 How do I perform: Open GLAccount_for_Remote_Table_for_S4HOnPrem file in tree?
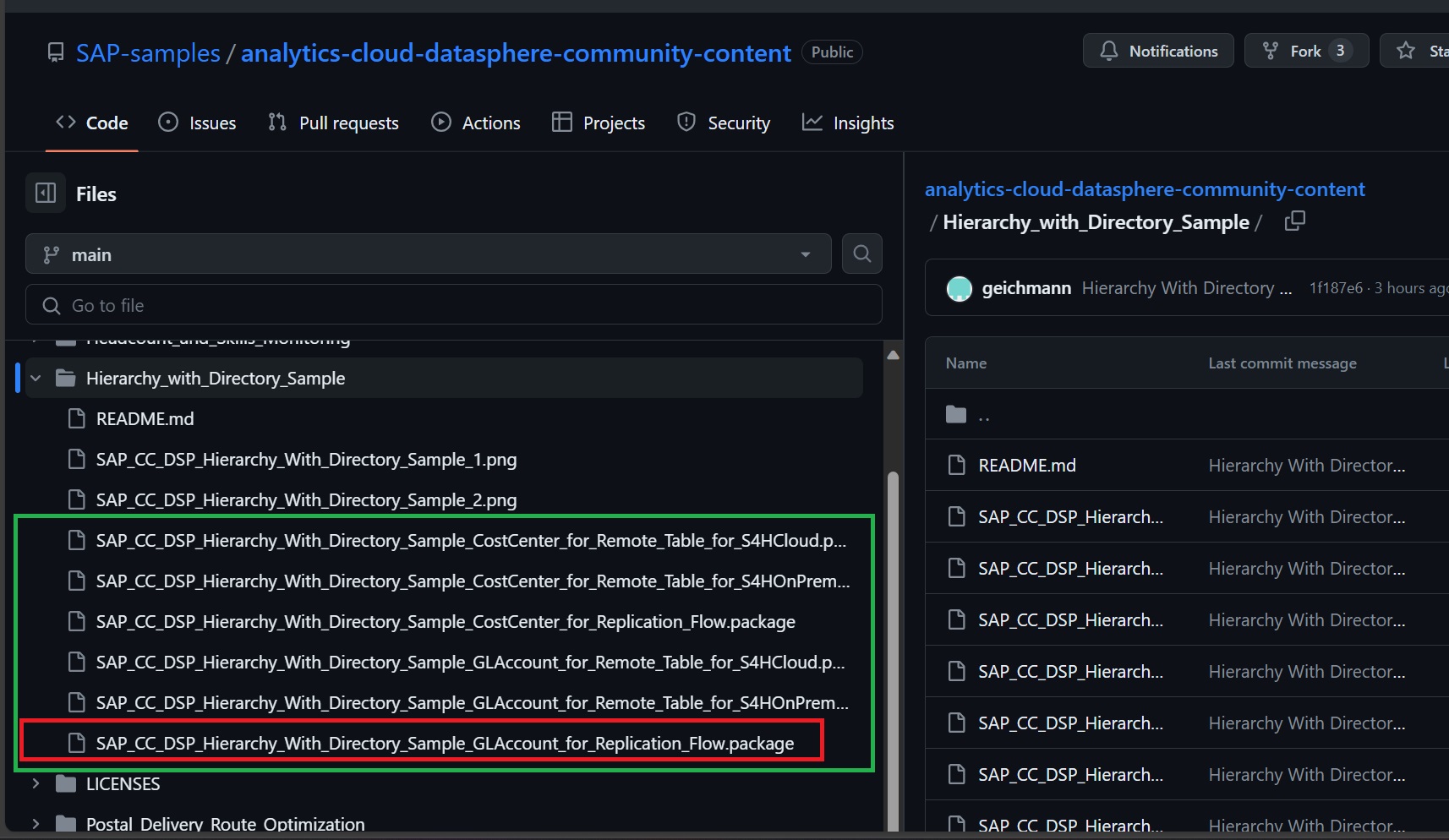coord(473,702)
